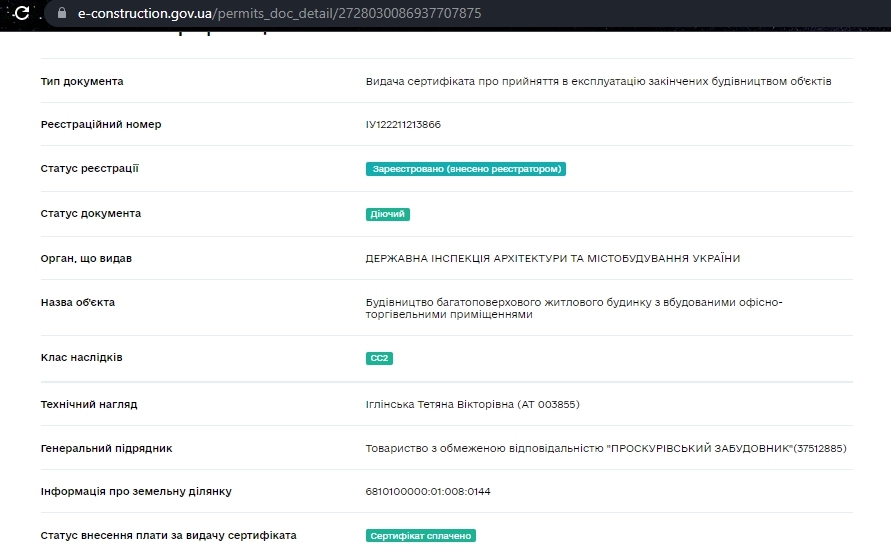
Task: Click the 'Назва об'єкта' label
Action: click(x=77, y=302)
